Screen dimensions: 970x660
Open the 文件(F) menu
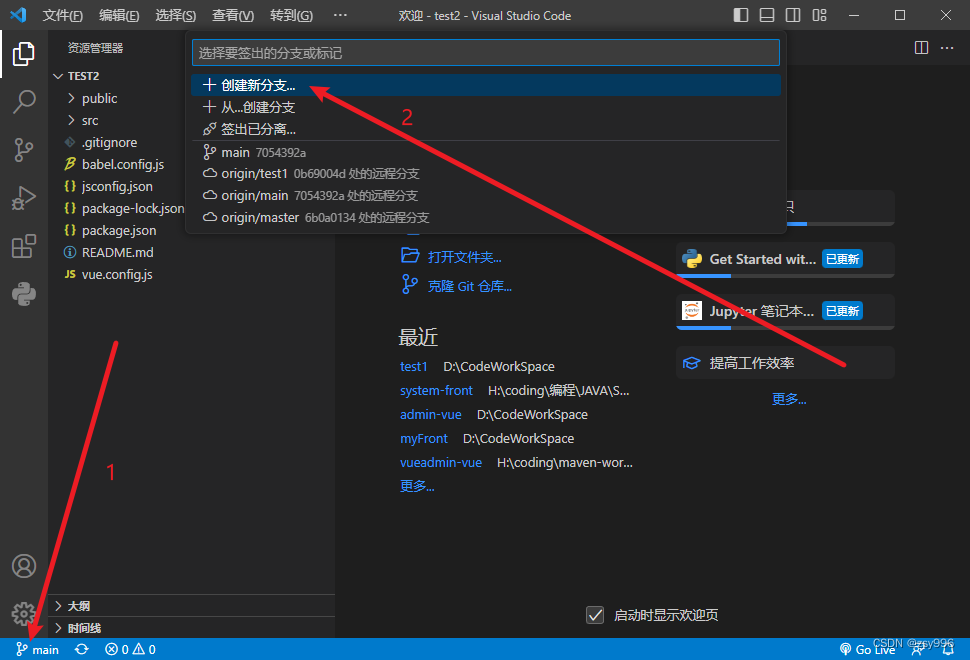pos(62,15)
